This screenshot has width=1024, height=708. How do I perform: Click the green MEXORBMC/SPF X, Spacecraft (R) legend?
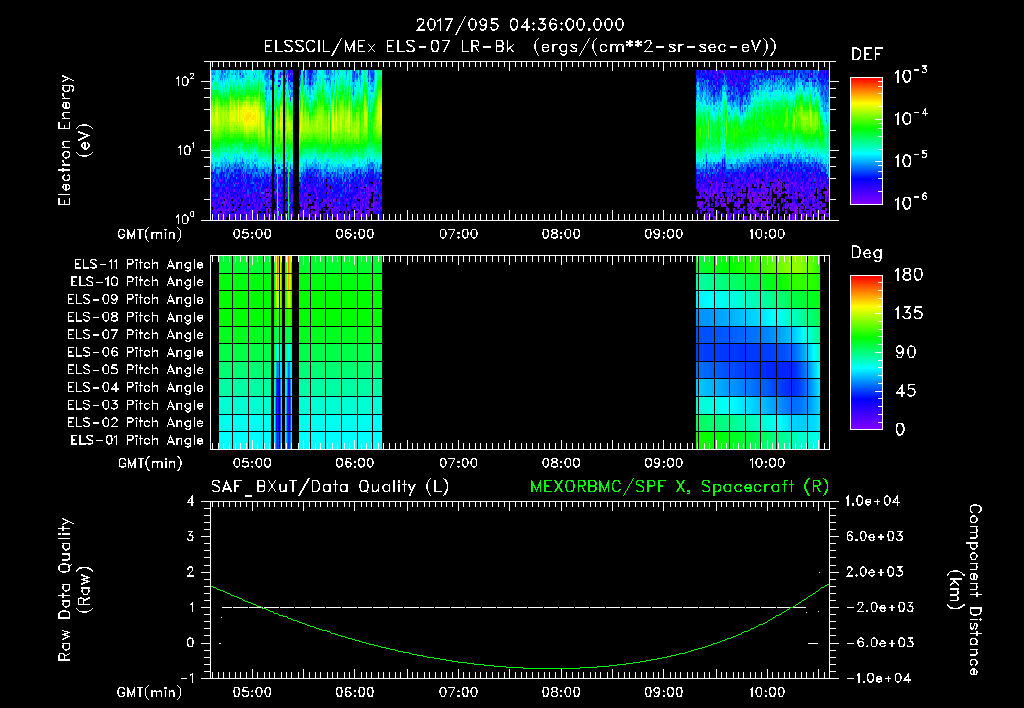point(679,487)
